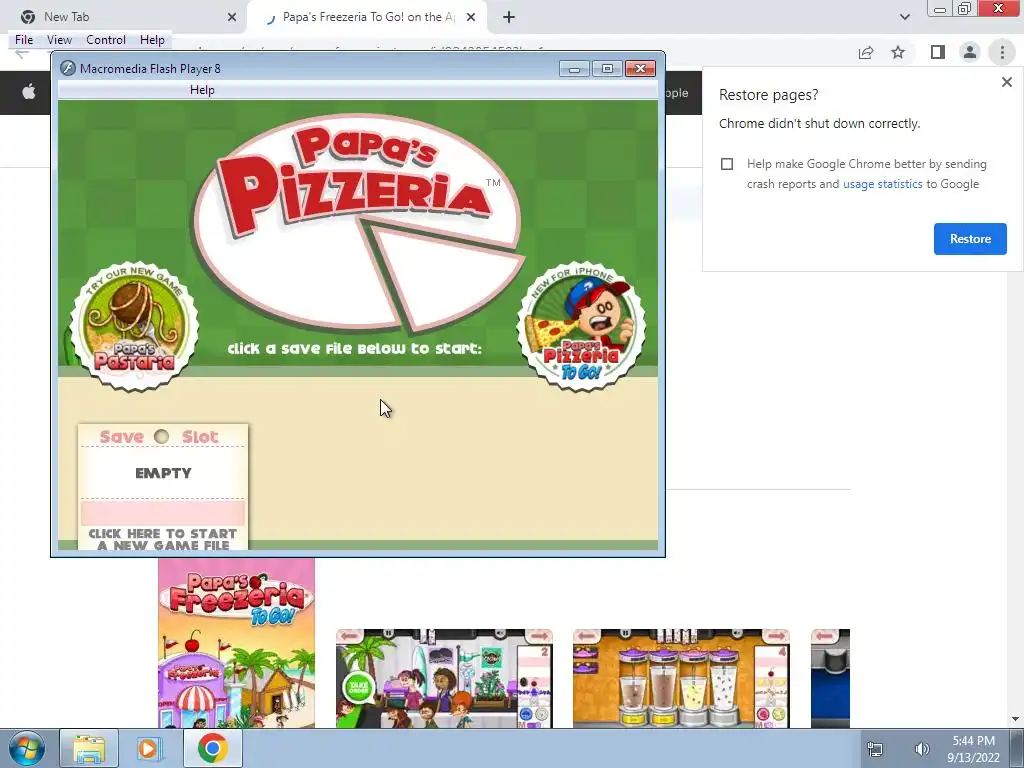Bookmark this page with star icon
Image resolution: width=1024 pixels, height=768 pixels.
[898, 52]
